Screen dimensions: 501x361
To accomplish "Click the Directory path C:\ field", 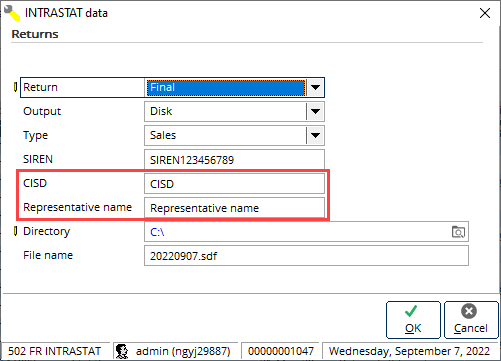I will pos(306,232).
